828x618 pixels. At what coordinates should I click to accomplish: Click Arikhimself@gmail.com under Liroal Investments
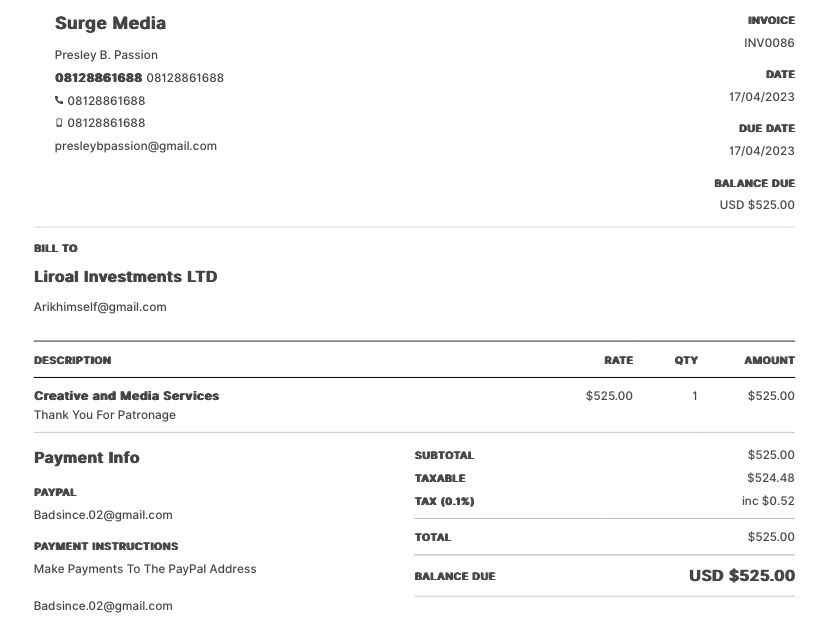click(x=100, y=307)
